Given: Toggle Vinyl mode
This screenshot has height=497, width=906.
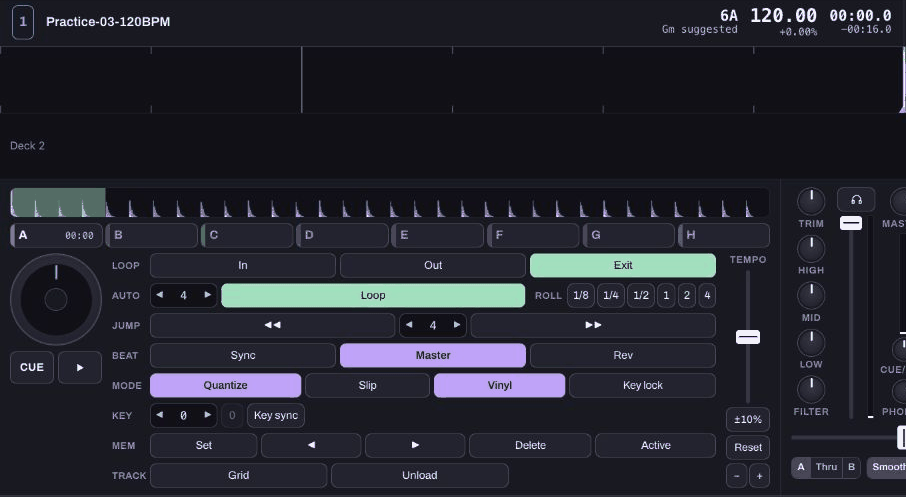Looking at the screenshot, I should pyautogui.click(x=499, y=385).
